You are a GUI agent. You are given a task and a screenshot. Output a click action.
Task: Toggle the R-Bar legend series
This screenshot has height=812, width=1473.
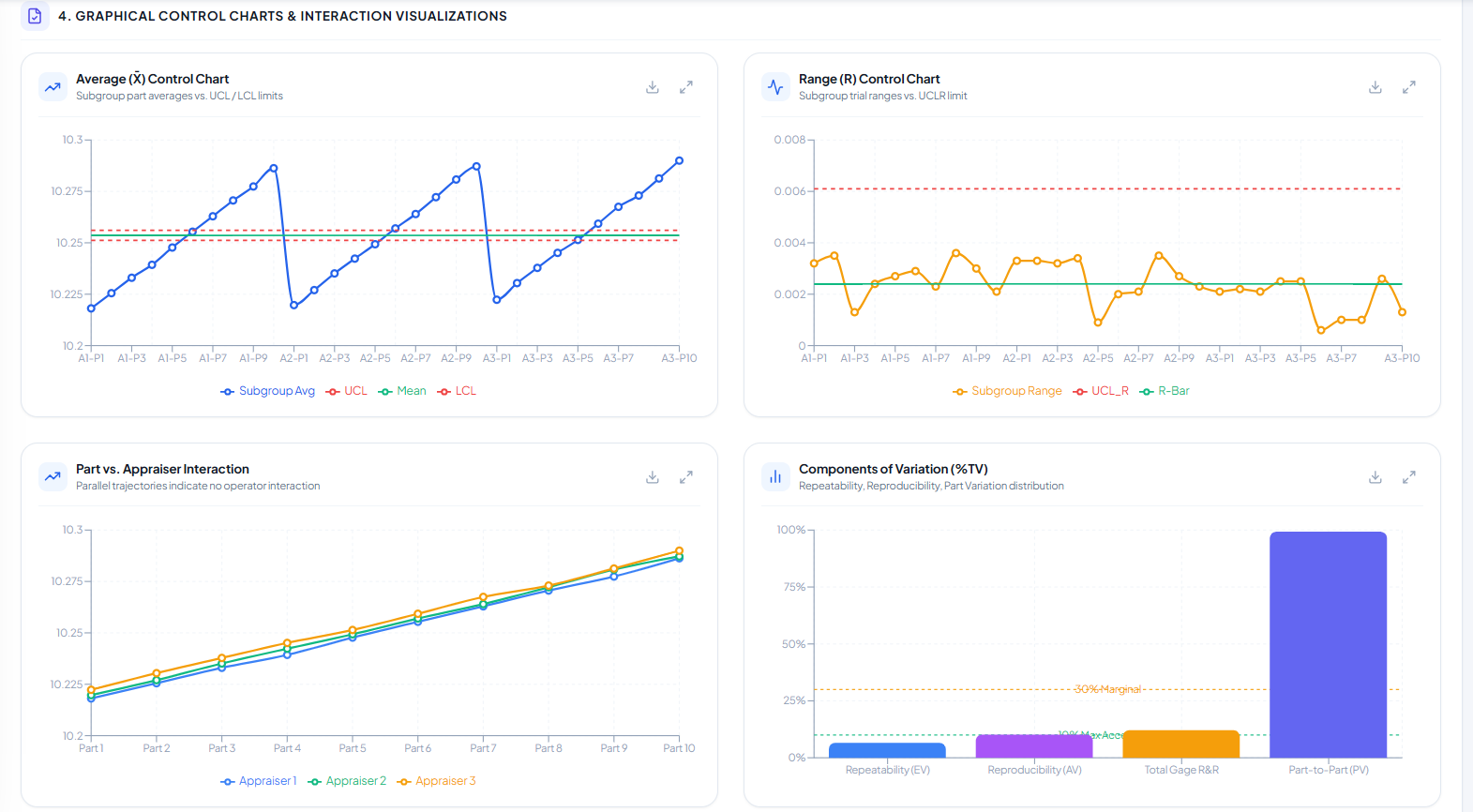tap(1165, 391)
